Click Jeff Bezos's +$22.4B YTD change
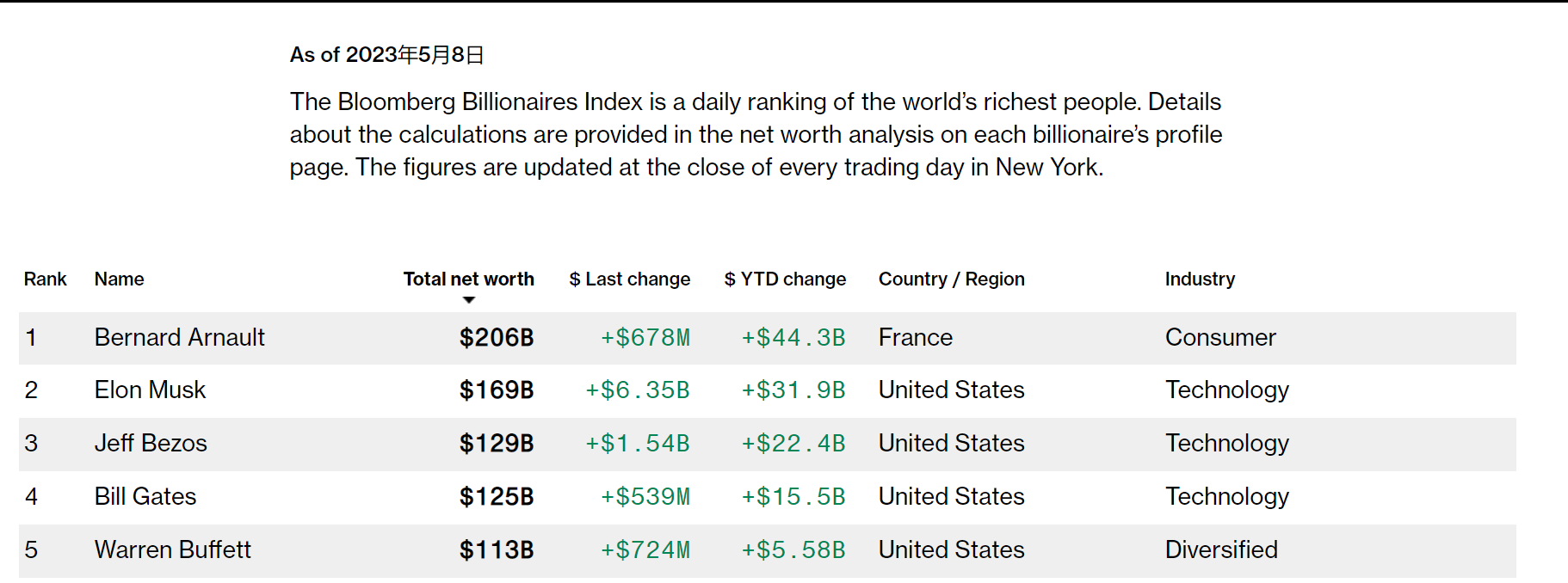Viewport: 1568px width, 583px height. (x=793, y=443)
